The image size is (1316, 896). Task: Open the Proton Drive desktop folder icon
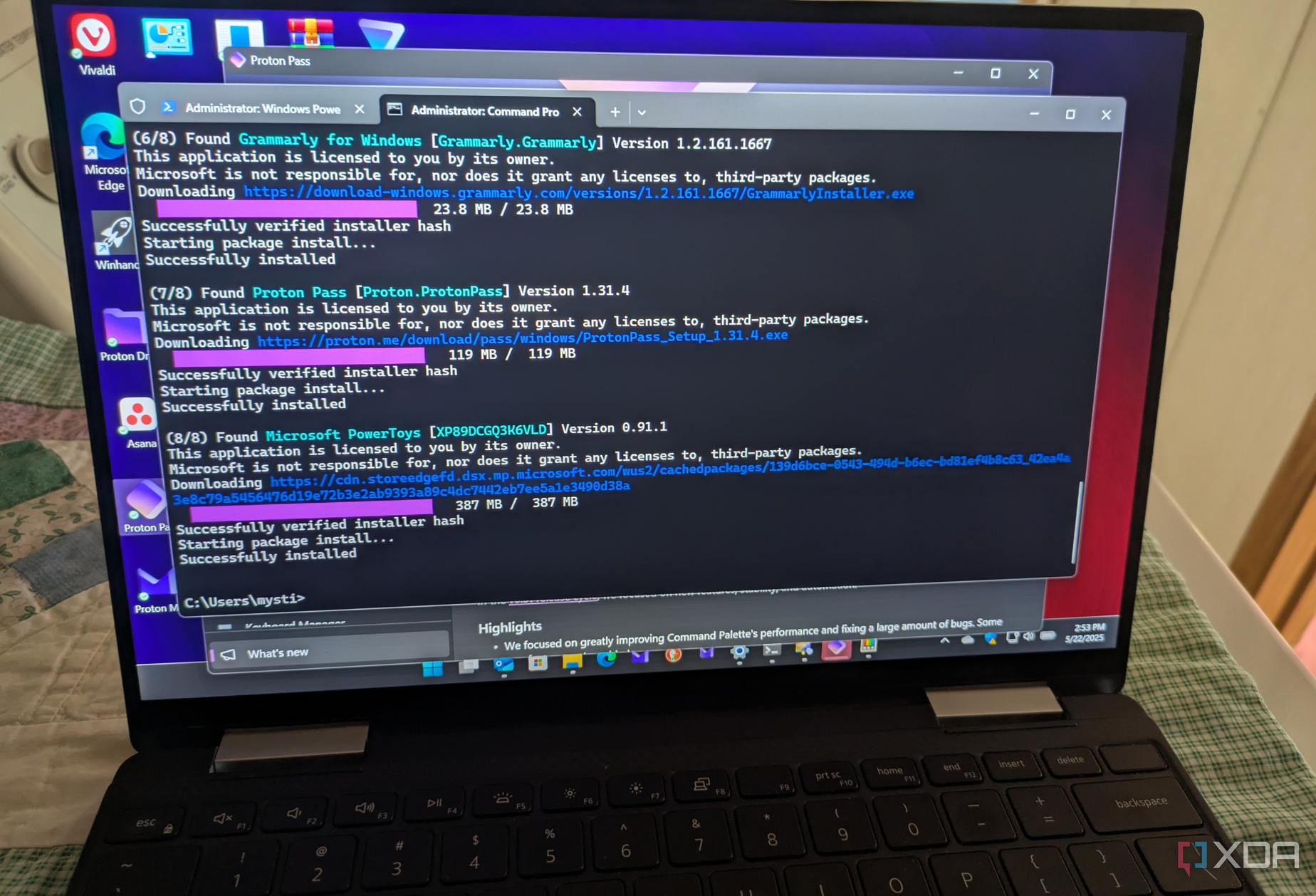(123, 333)
